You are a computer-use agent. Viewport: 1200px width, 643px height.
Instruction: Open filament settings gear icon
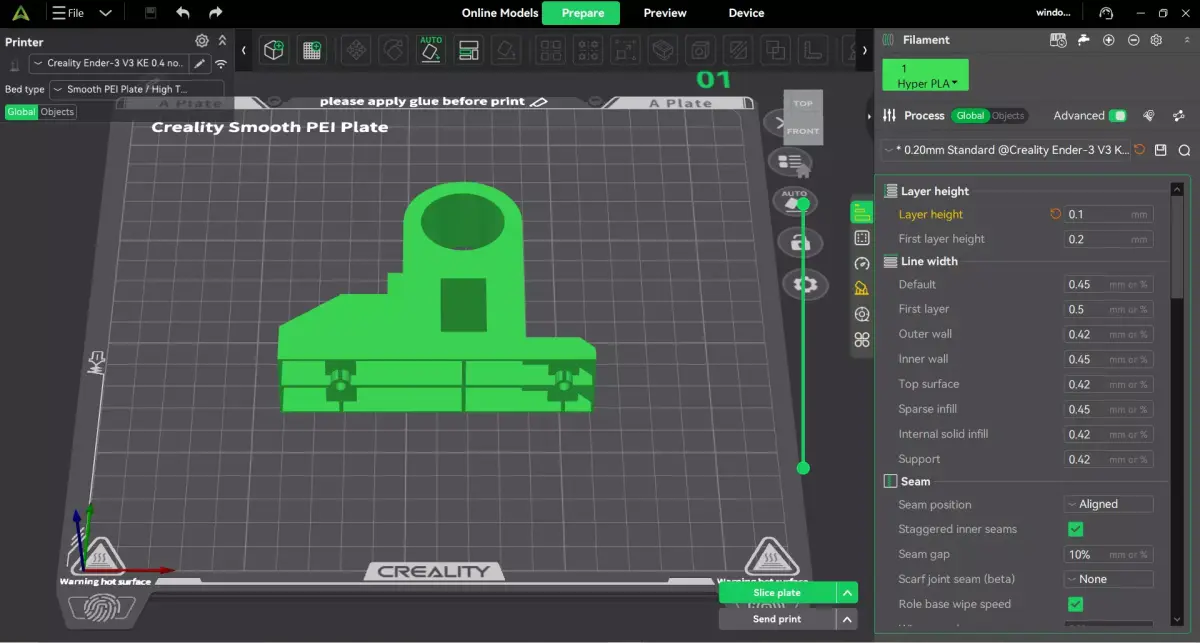[x=1157, y=40]
